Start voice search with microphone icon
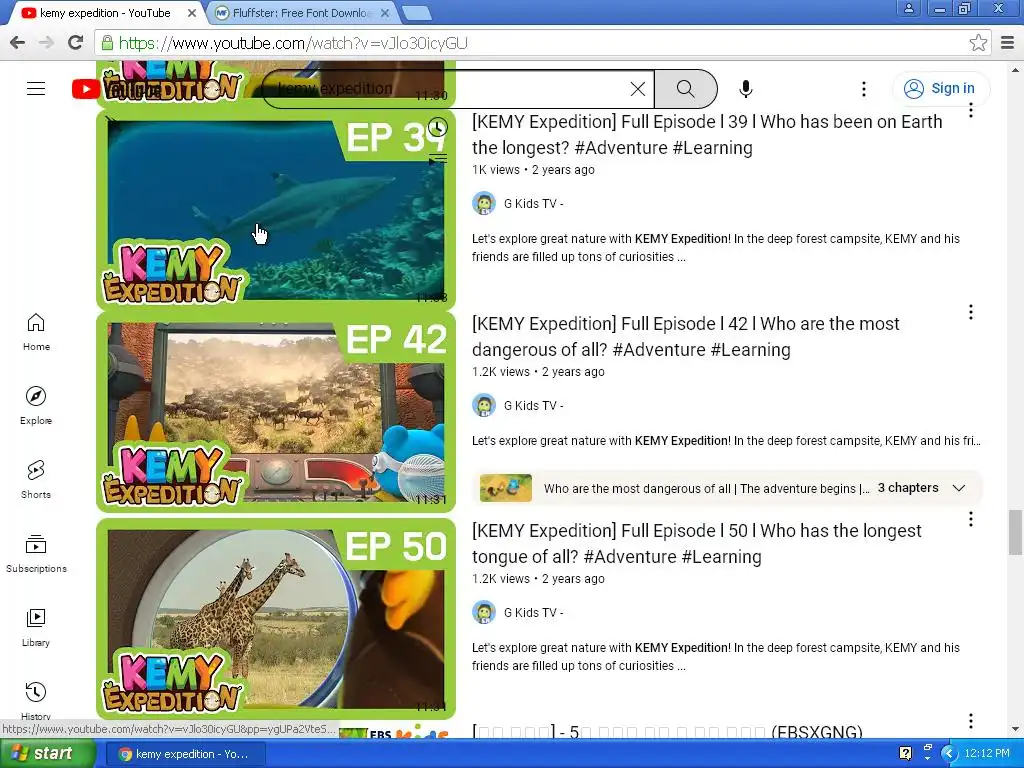The image size is (1024, 768). coord(745,89)
